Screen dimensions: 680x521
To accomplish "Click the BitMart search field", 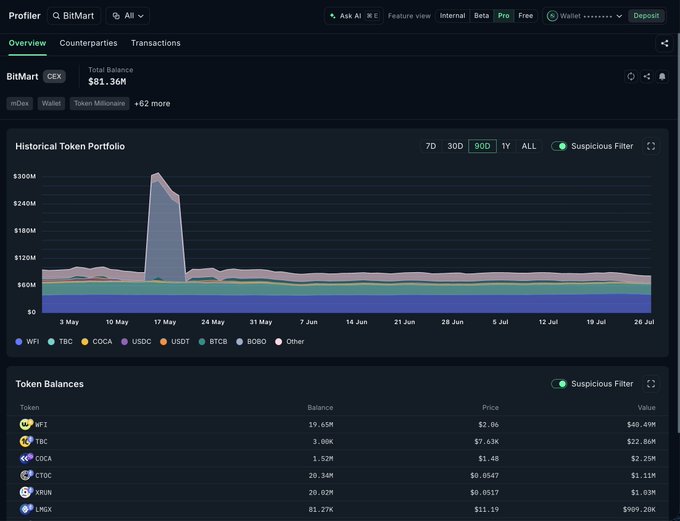I will (x=74, y=16).
